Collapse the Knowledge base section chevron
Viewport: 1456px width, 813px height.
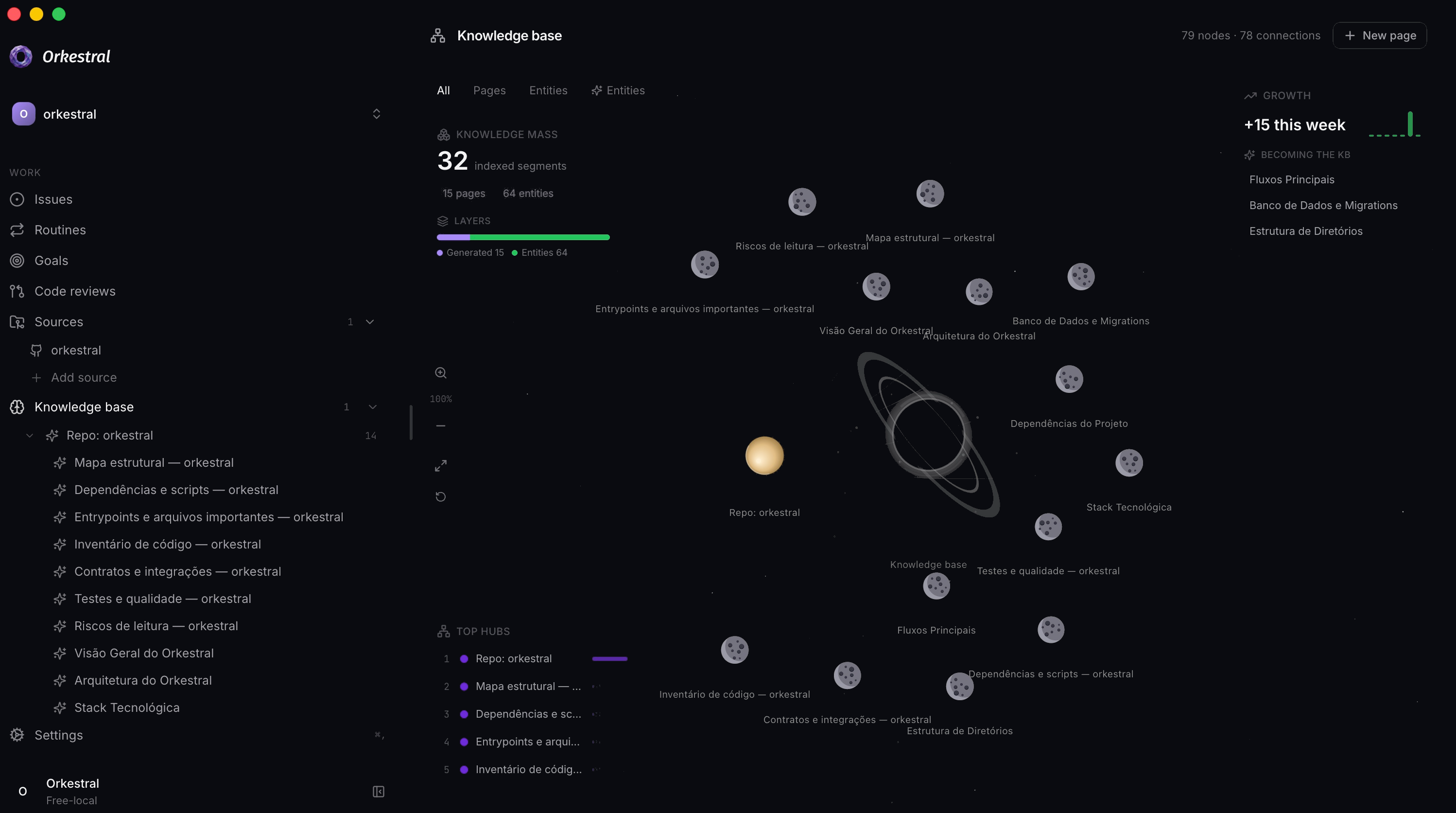click(372, 406)
